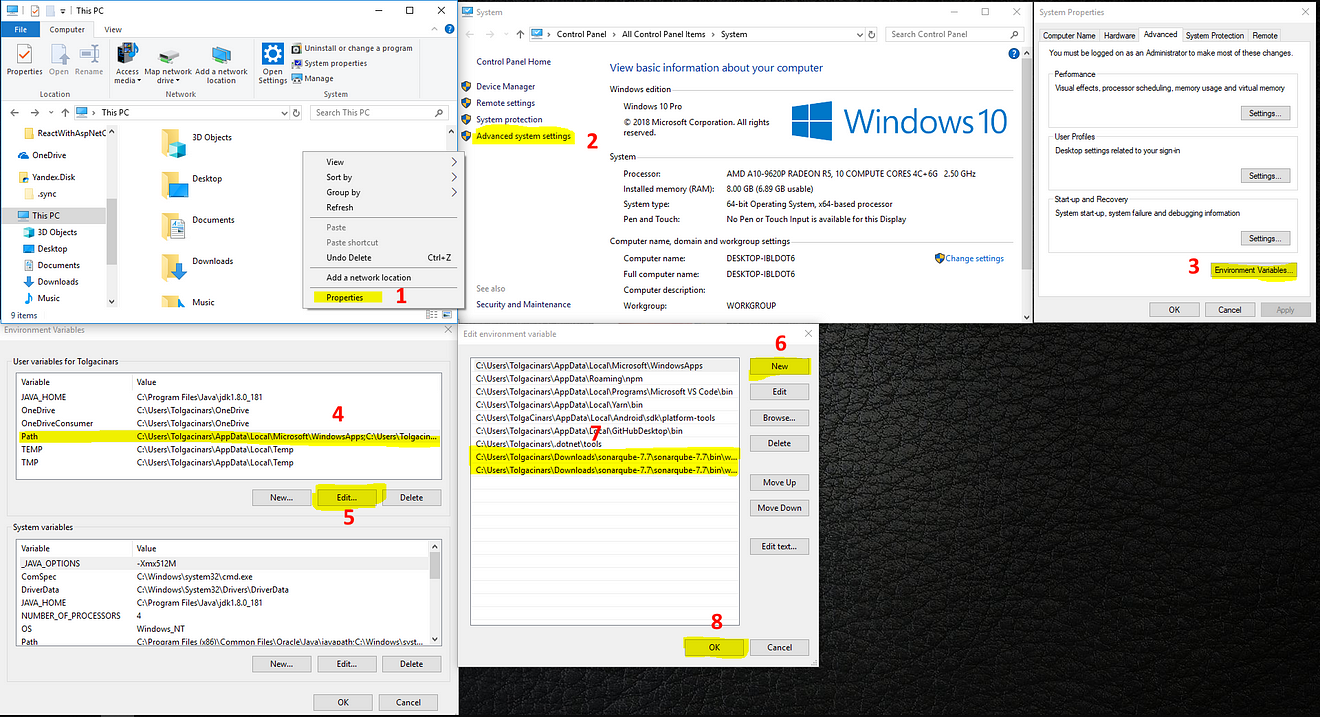Image resolution: width=1320 pixels, height=717 pixels.
Task: Switch to the Remote tab in System Properties
Action: coord(1265,35)
